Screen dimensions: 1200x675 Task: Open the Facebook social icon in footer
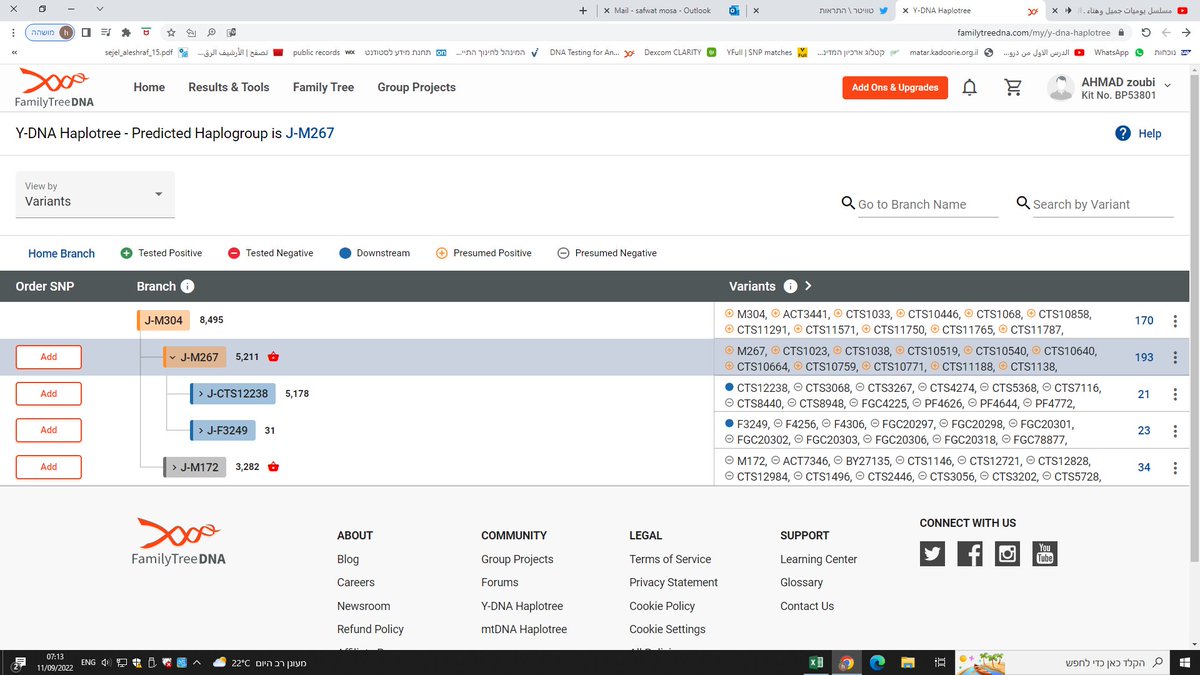970,553
